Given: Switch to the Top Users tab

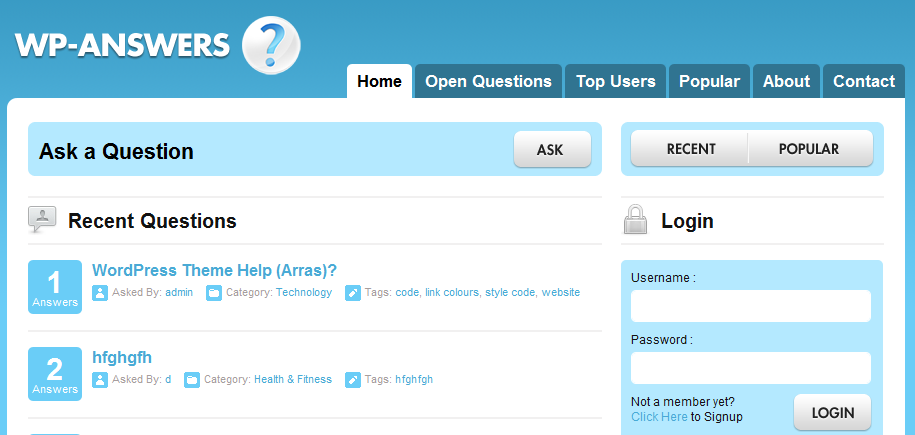Looking at the screenshot, I should pos(616,81).
